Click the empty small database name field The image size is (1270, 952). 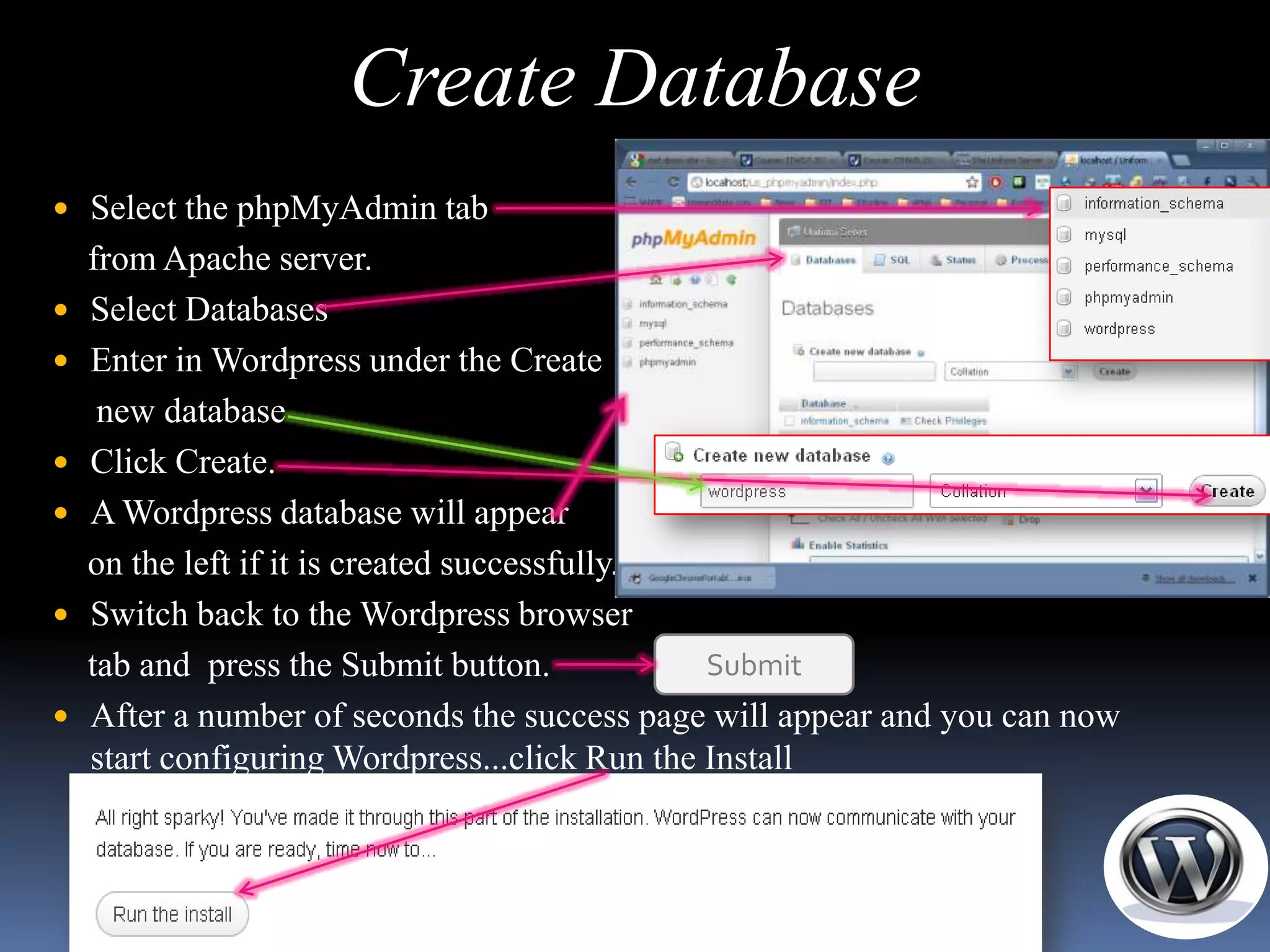click(874, 372)
